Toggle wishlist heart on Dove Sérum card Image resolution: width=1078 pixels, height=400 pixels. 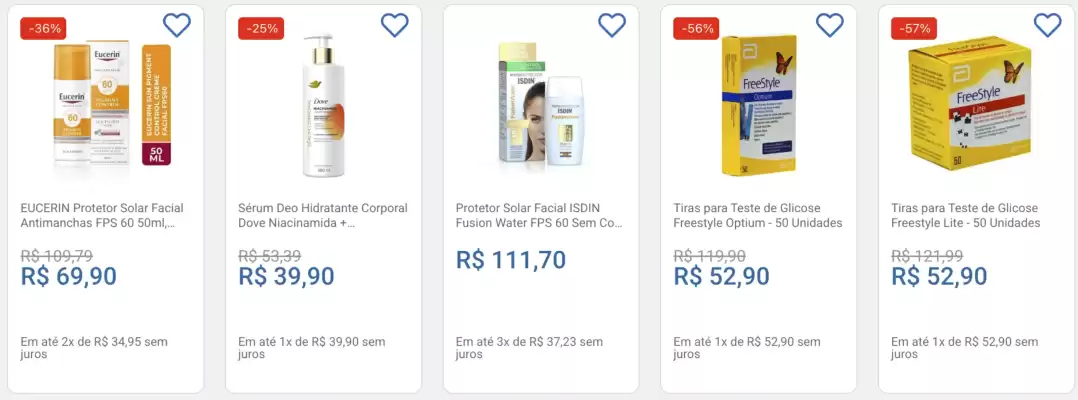[394, 25]
